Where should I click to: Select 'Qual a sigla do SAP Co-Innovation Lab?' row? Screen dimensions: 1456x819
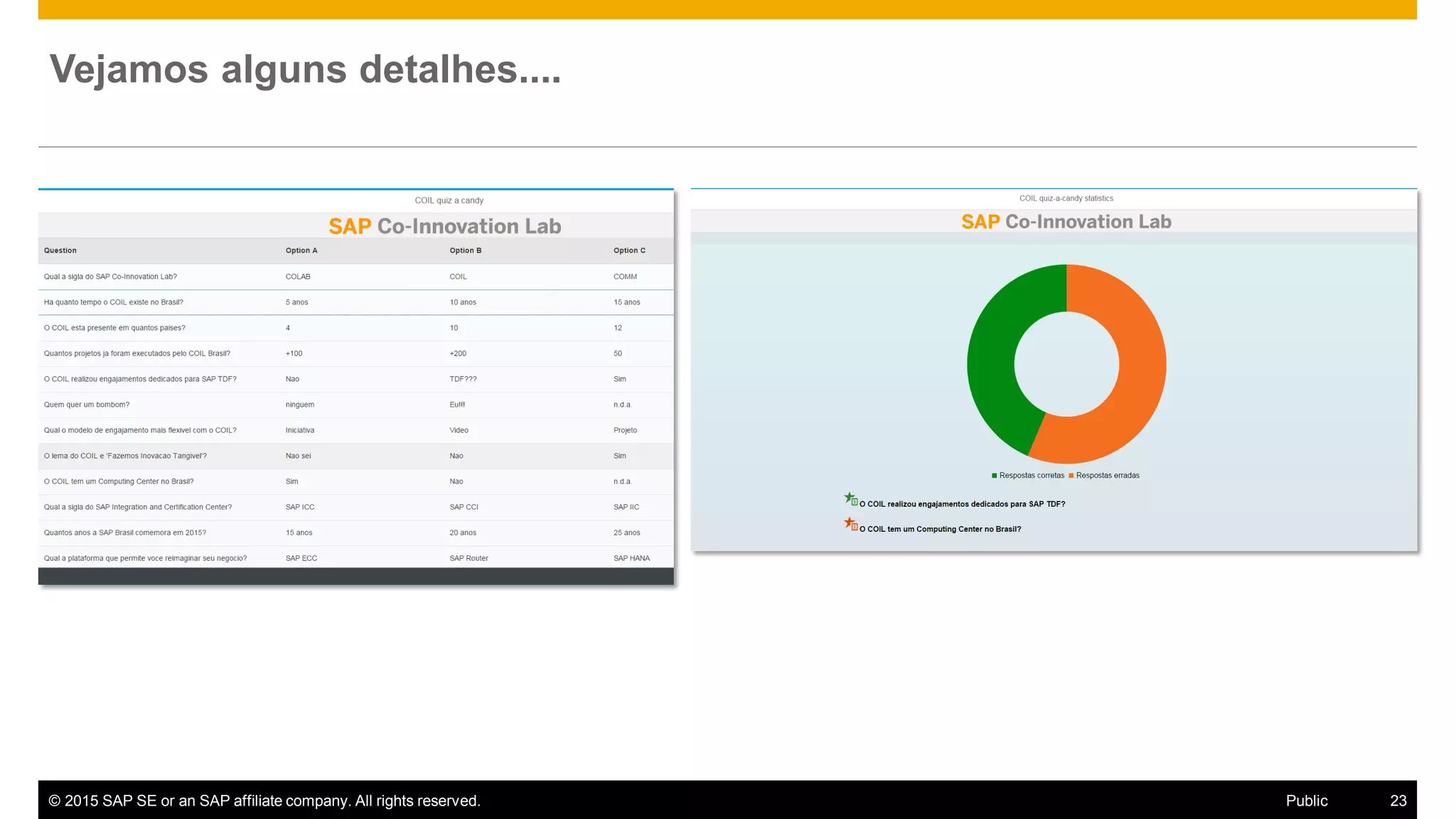click(355, 277)
